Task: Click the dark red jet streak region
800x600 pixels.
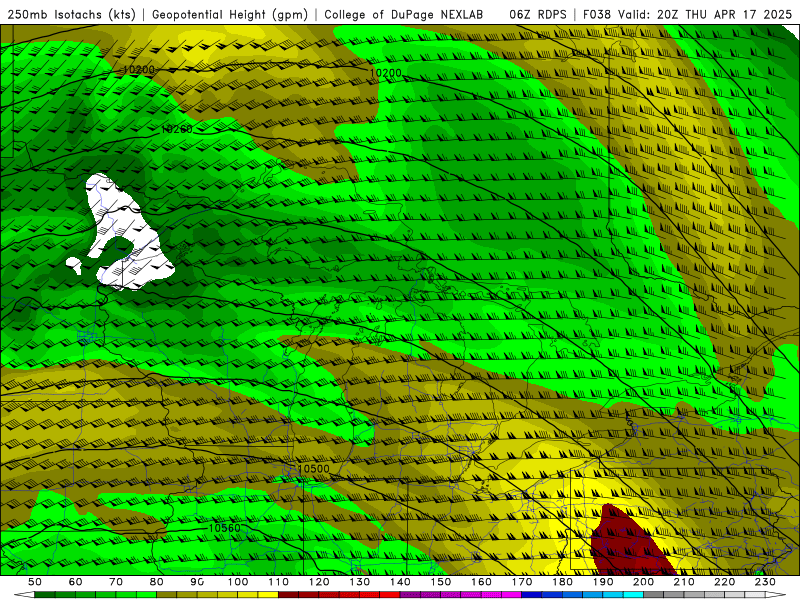Action: click(629, 543)
